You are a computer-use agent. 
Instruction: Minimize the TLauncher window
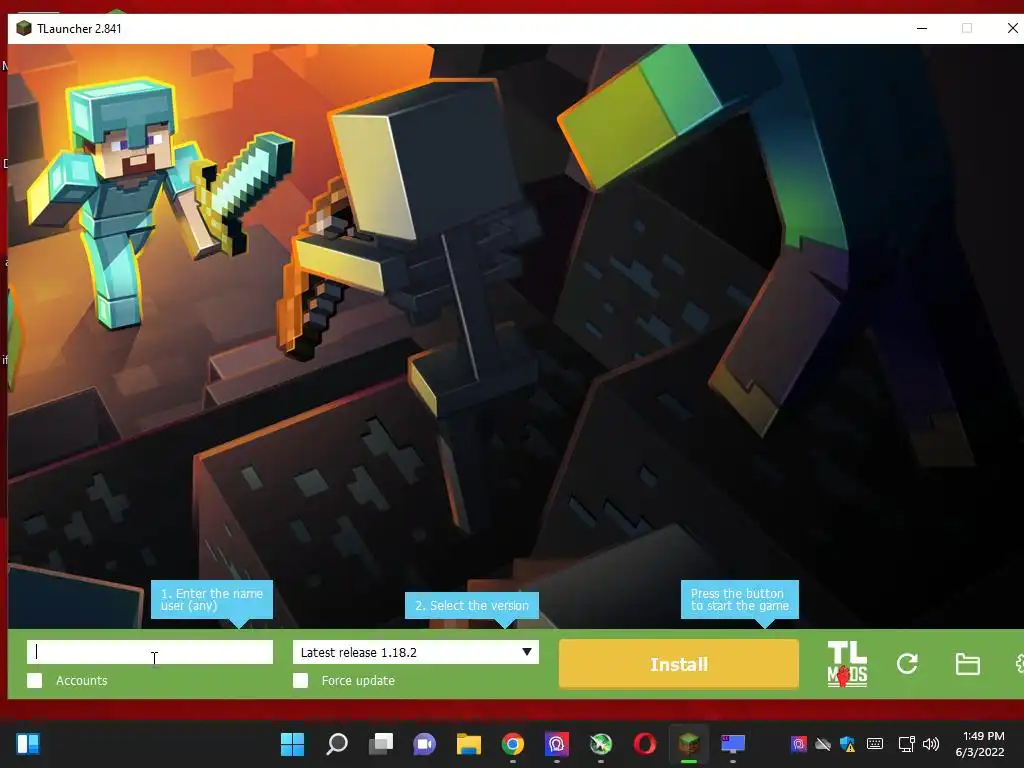(921, 28)
